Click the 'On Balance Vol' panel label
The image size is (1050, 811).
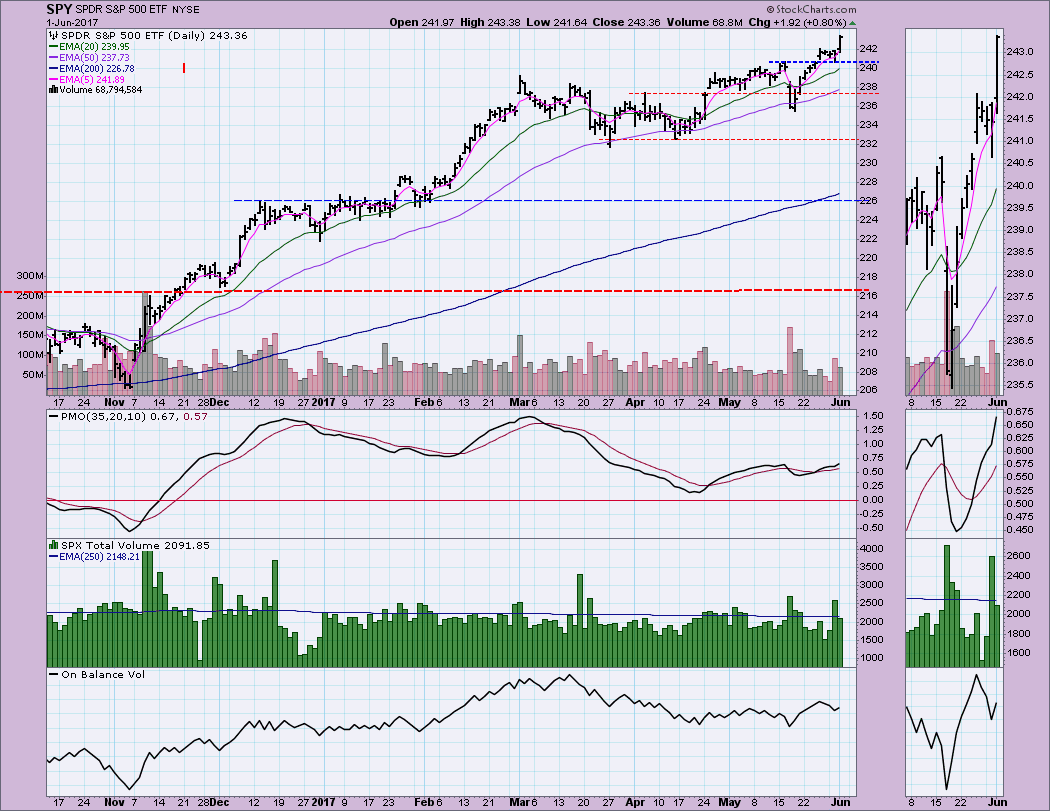(x=102, y=674)
